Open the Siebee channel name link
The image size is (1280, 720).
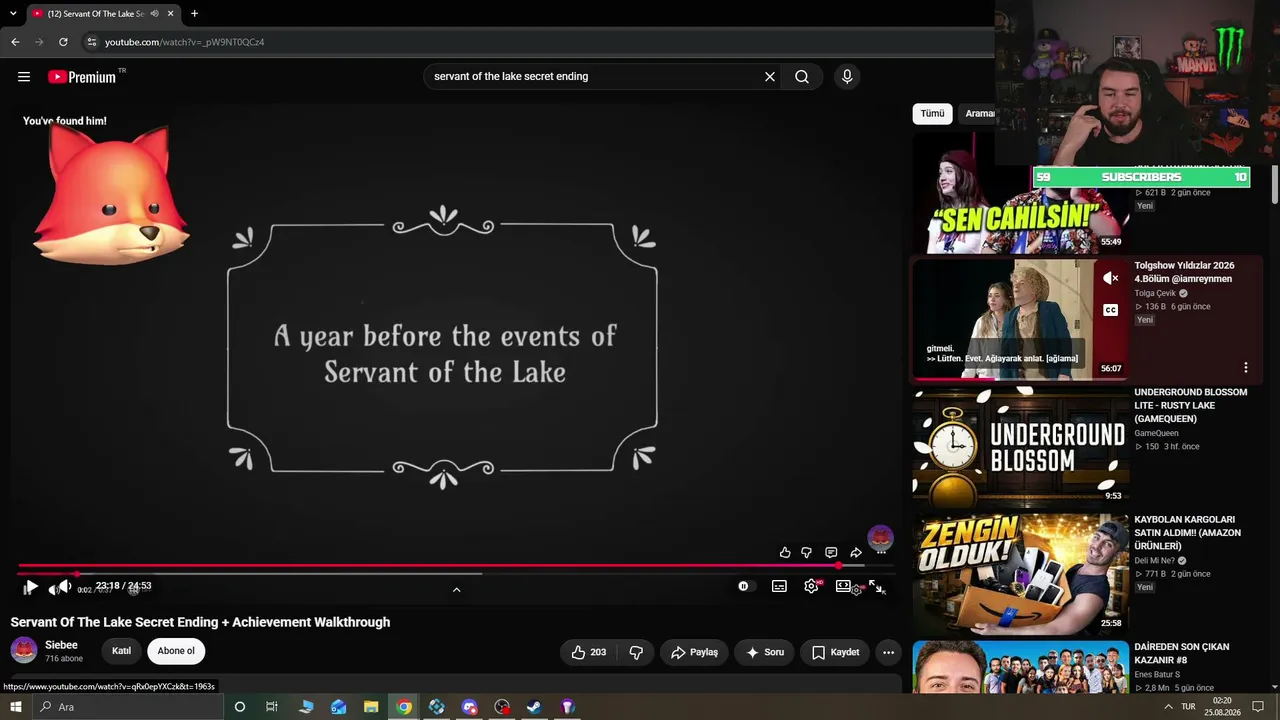point(61,645)
